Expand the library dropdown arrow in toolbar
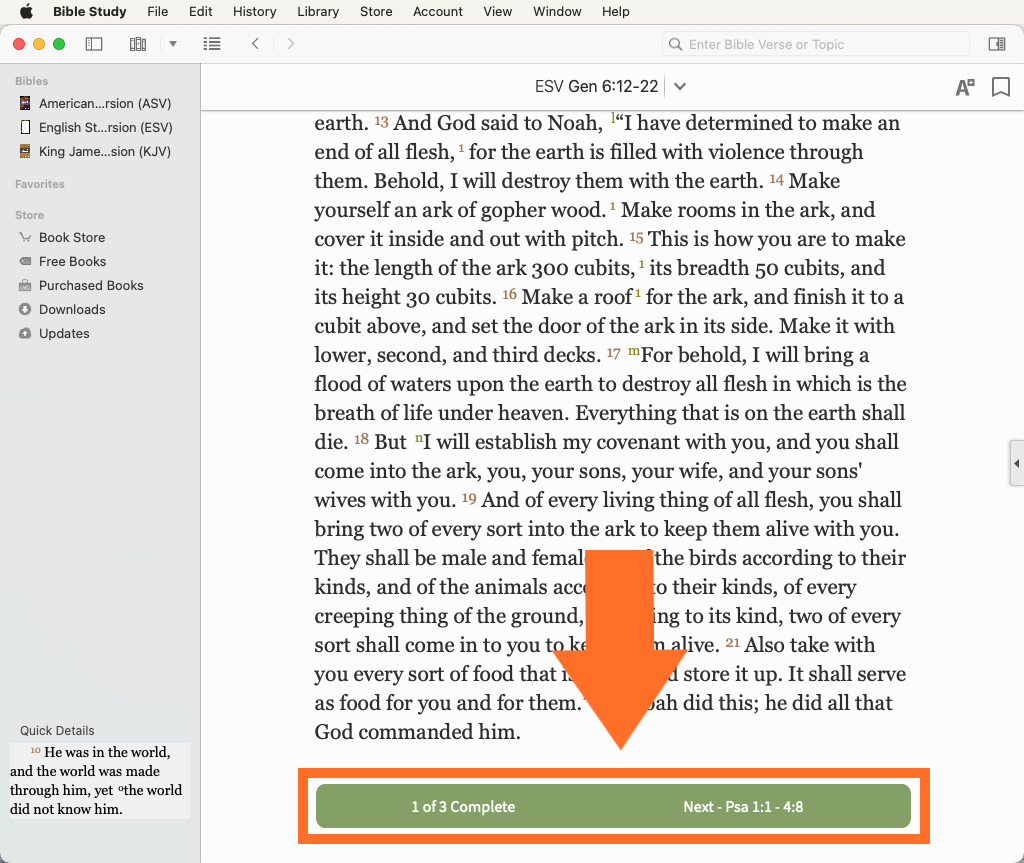The width and height of the screenshot is (1024, 863). [173, 44]
